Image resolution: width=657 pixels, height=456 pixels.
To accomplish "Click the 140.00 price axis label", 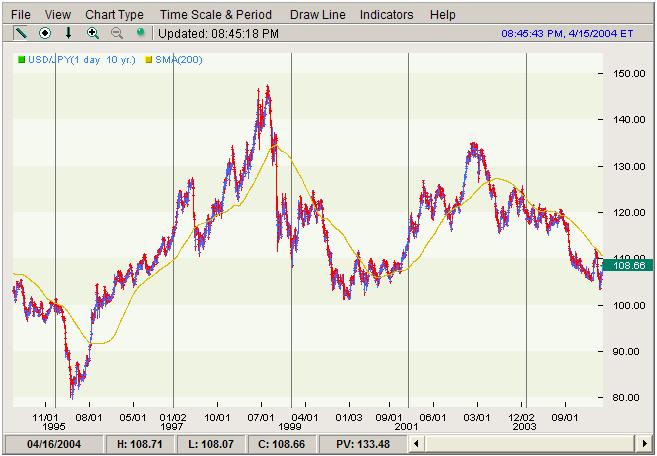I will [x=629, y=120].
